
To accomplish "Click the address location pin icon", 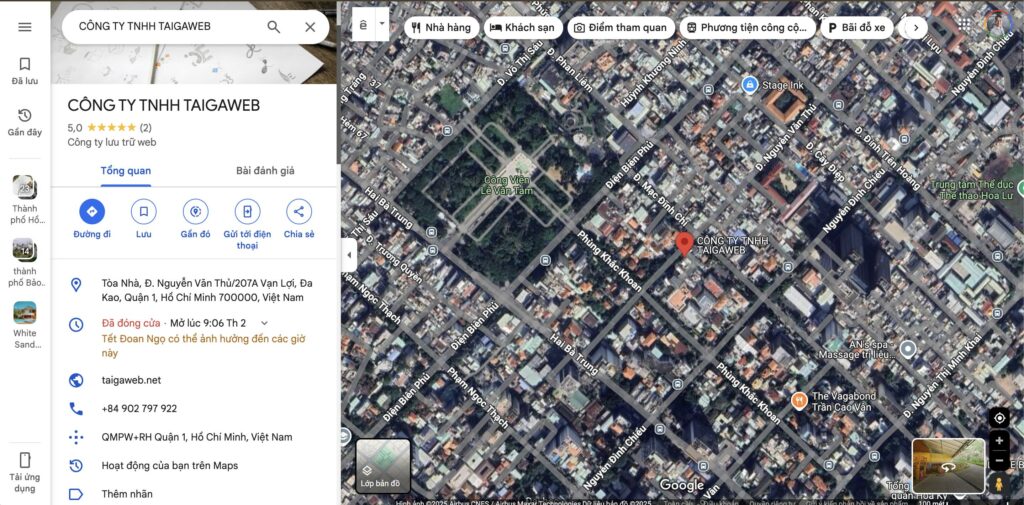I will coord(76,285).
